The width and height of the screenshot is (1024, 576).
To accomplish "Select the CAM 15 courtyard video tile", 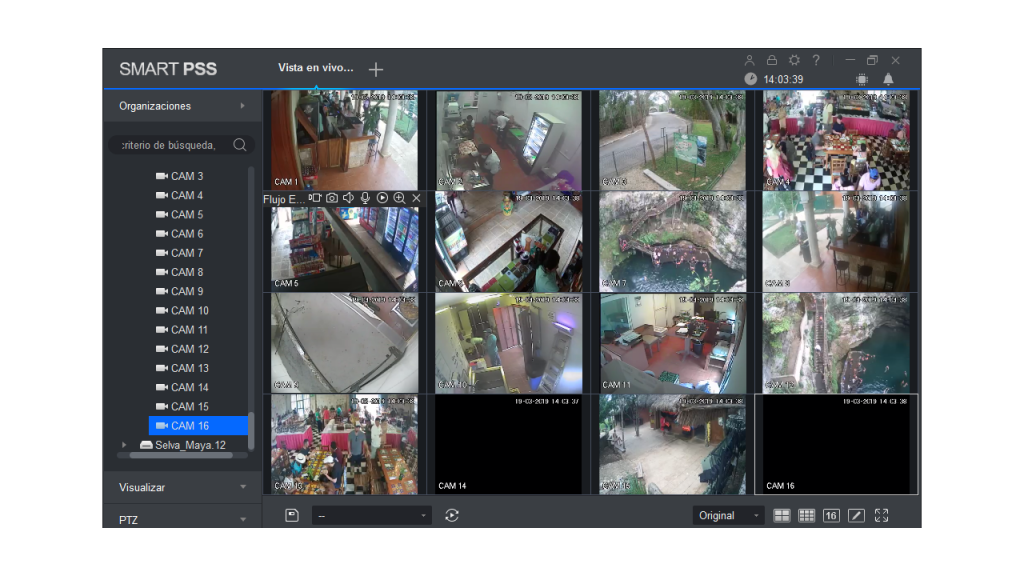I will (672, 444).
